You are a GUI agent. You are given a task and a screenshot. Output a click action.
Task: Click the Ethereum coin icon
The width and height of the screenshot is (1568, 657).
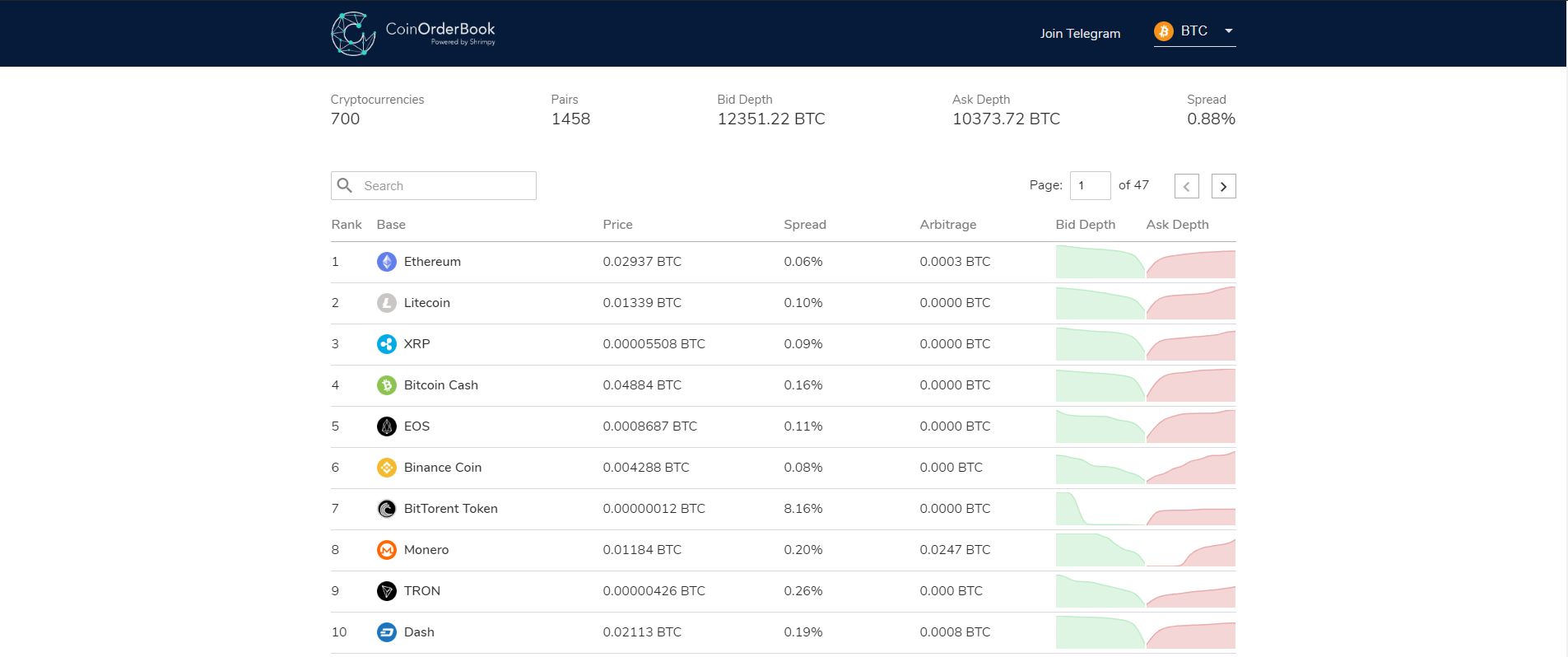(387, 262)
